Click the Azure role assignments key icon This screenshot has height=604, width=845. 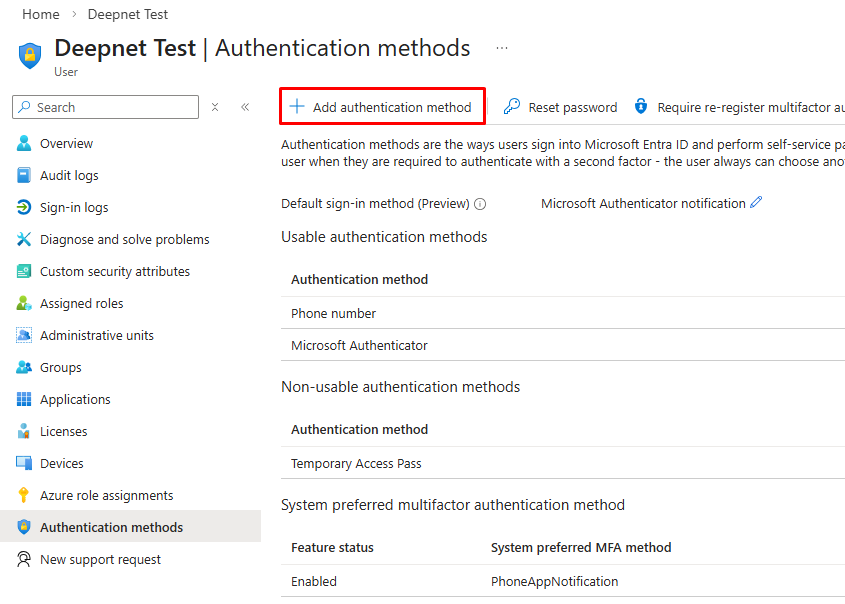(x=24, y=496)
